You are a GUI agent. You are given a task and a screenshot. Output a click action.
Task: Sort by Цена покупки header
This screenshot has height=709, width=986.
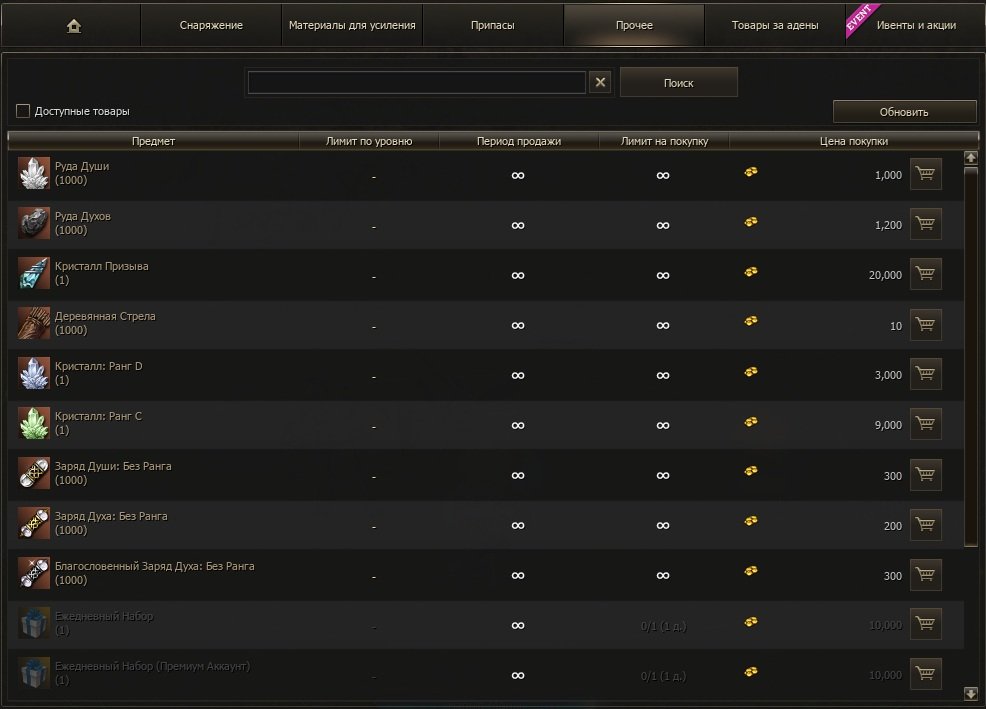pos(853,141)
